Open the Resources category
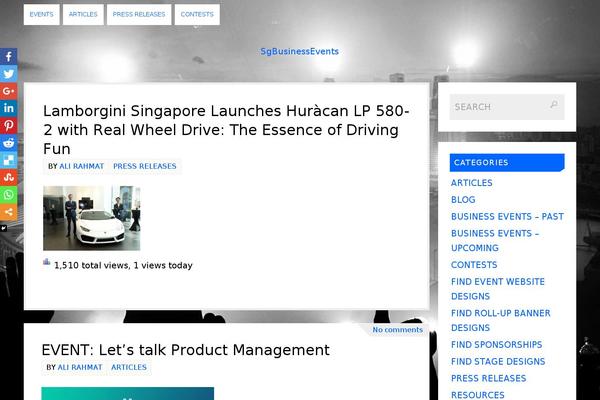600x400 pixels. pos(478,395)
